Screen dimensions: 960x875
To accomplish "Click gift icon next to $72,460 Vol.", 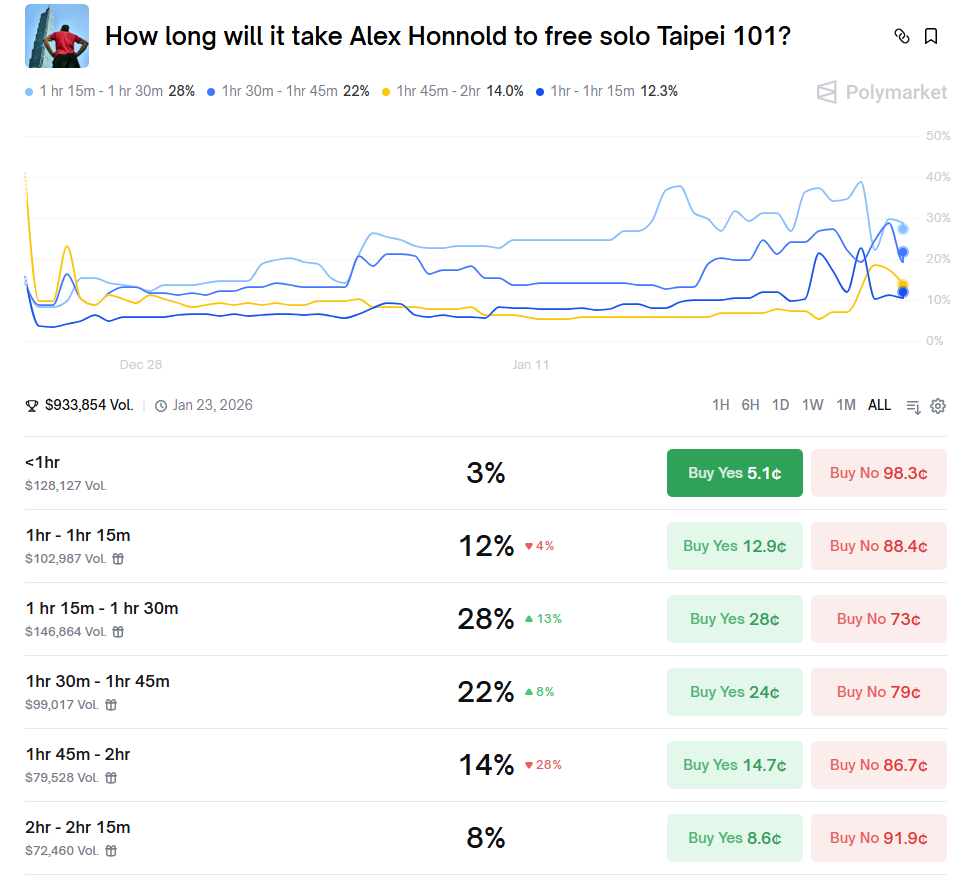I will [111, 851].
